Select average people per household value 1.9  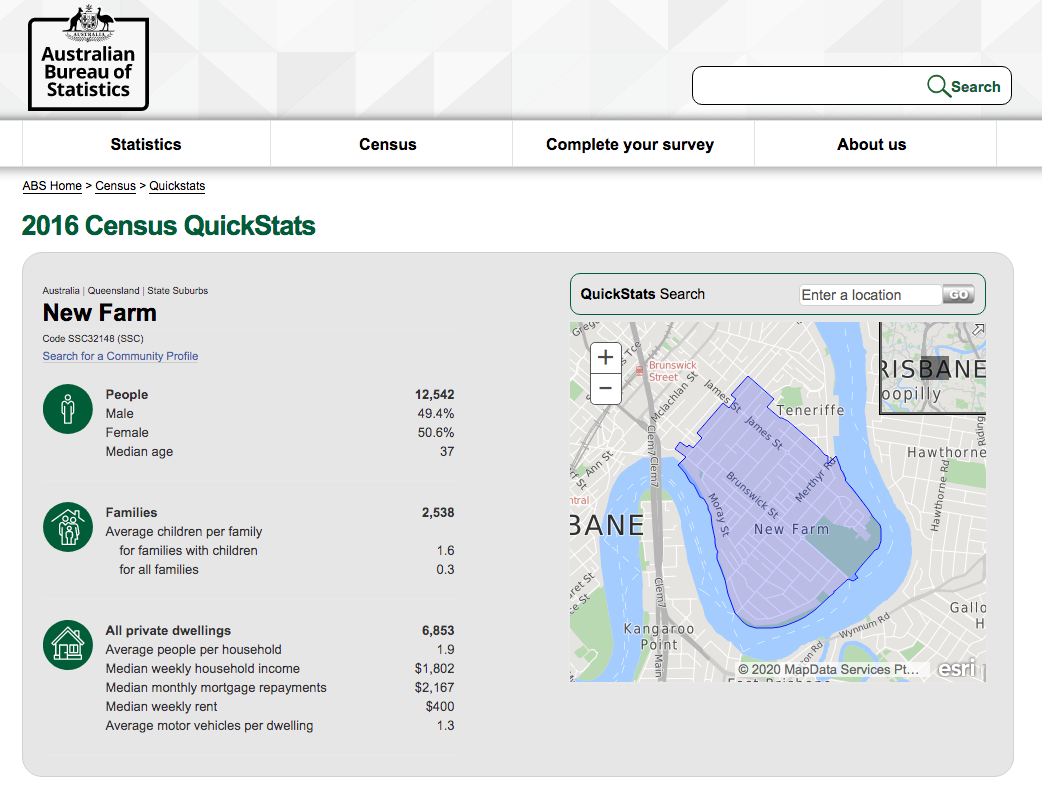pos(446,650)
